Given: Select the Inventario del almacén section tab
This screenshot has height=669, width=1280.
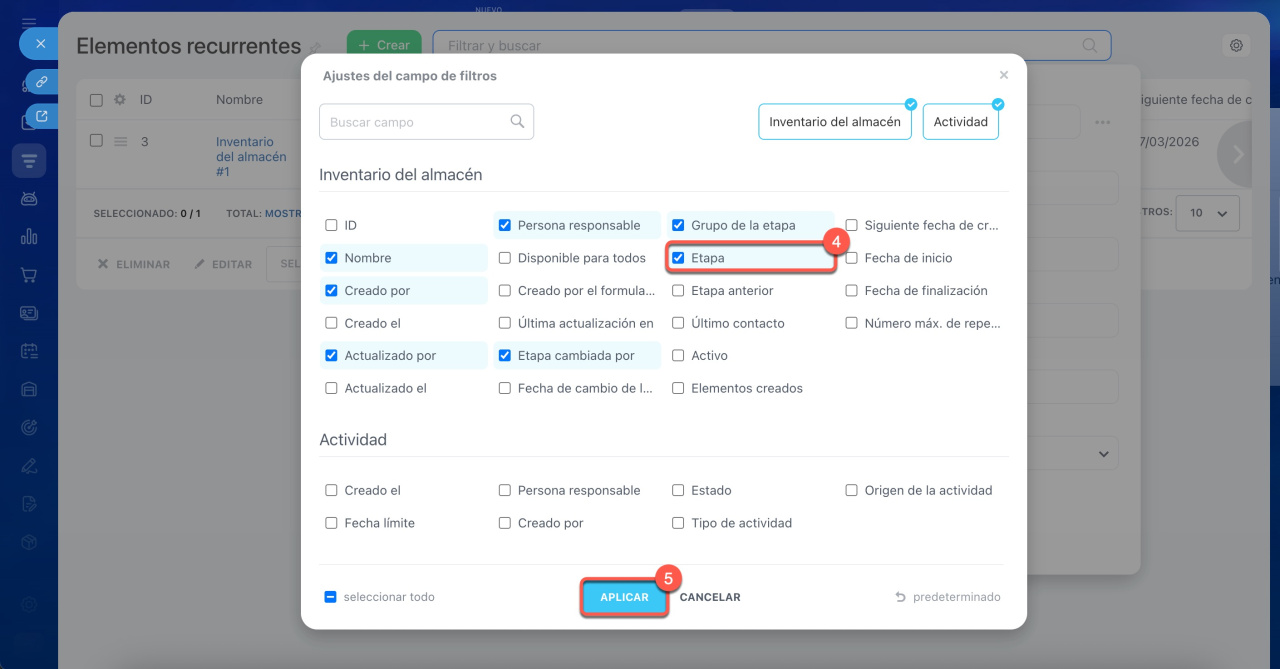Looking at the screenshot, I should coord(834,122).
